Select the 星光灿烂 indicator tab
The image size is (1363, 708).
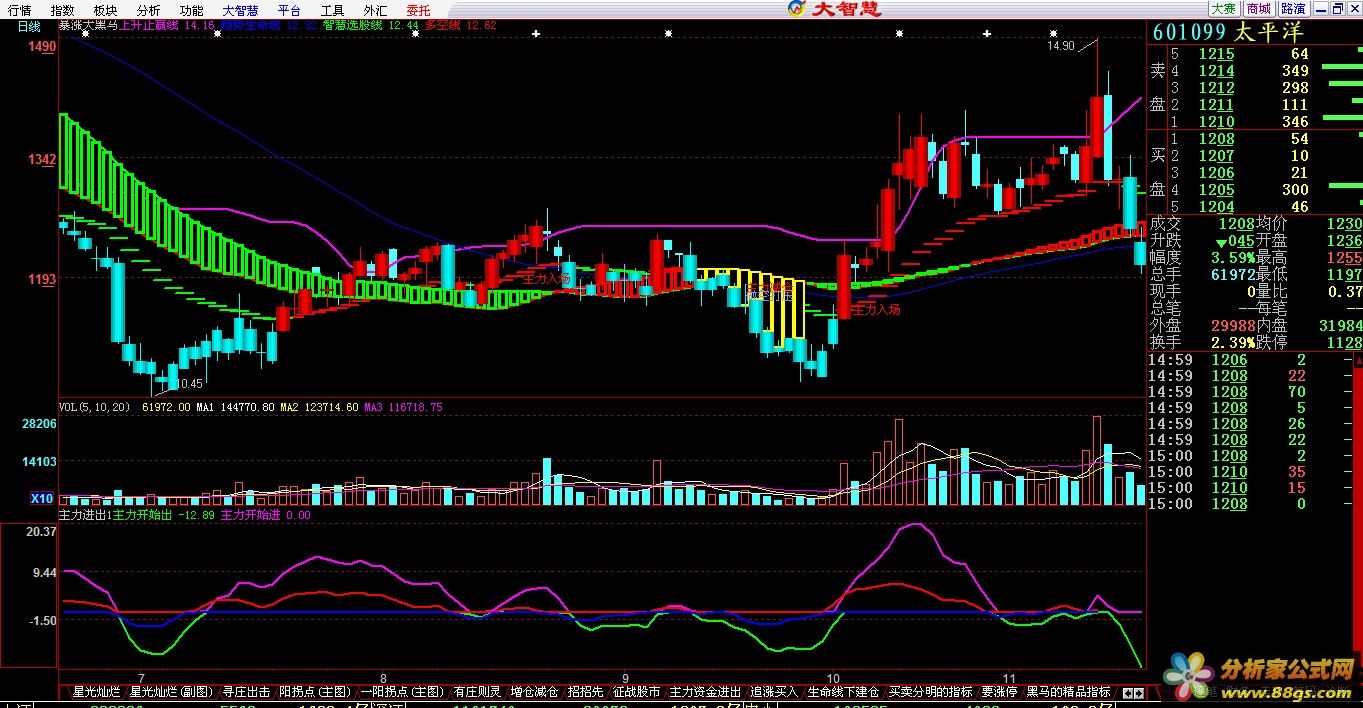96,691
